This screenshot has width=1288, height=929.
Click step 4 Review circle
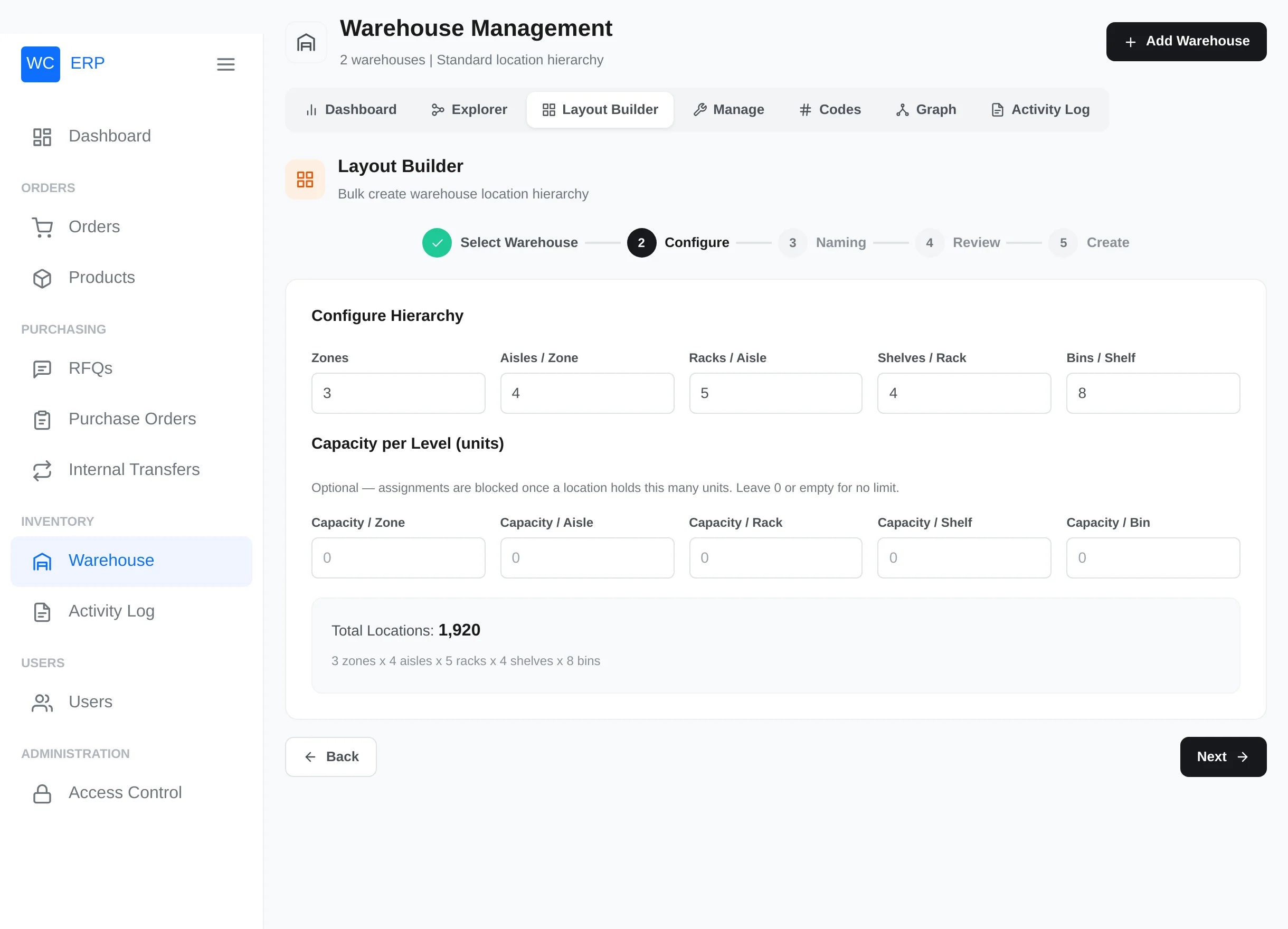(x=929, y=242)
